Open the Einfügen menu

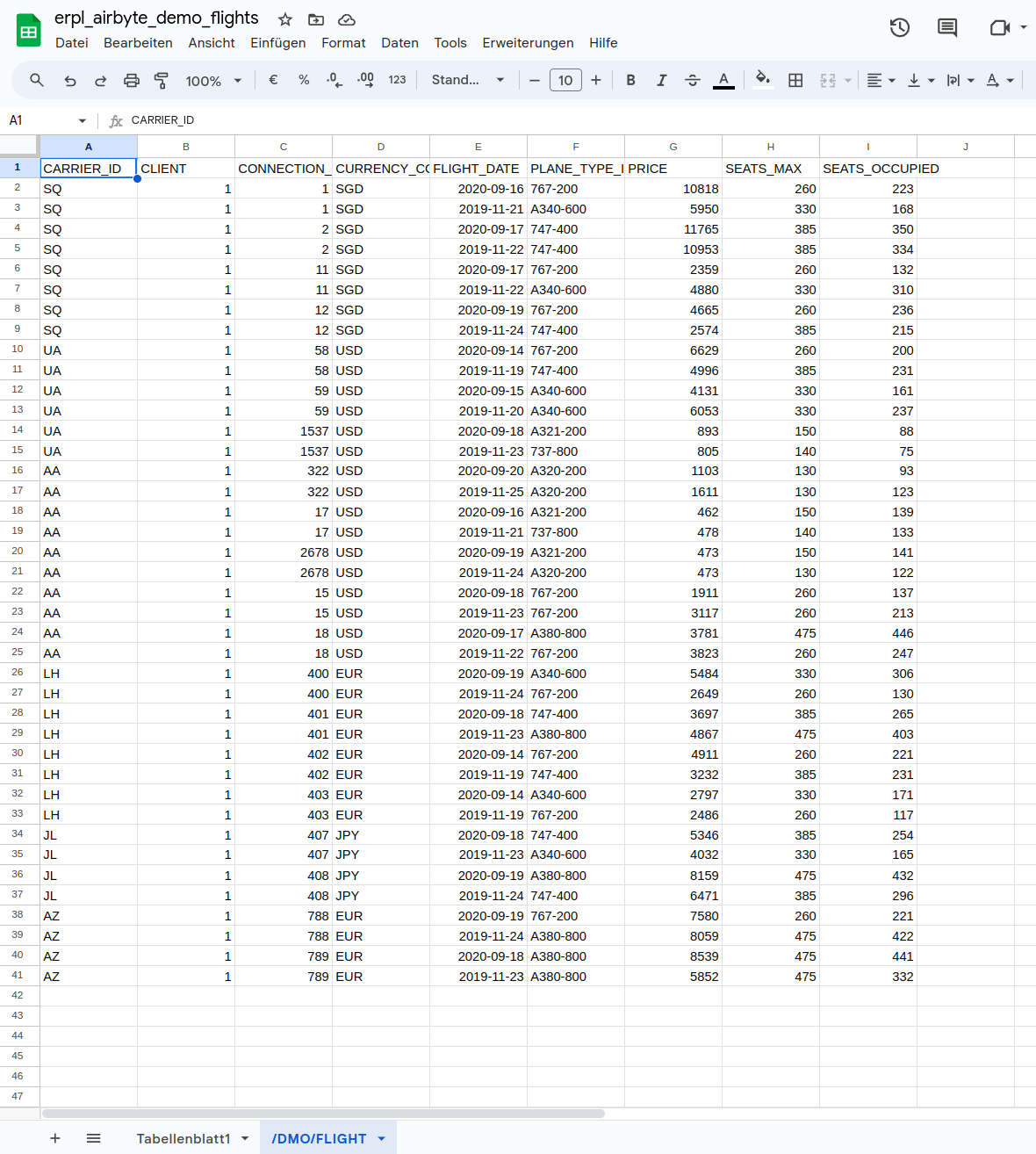click(x=278, y=43)
